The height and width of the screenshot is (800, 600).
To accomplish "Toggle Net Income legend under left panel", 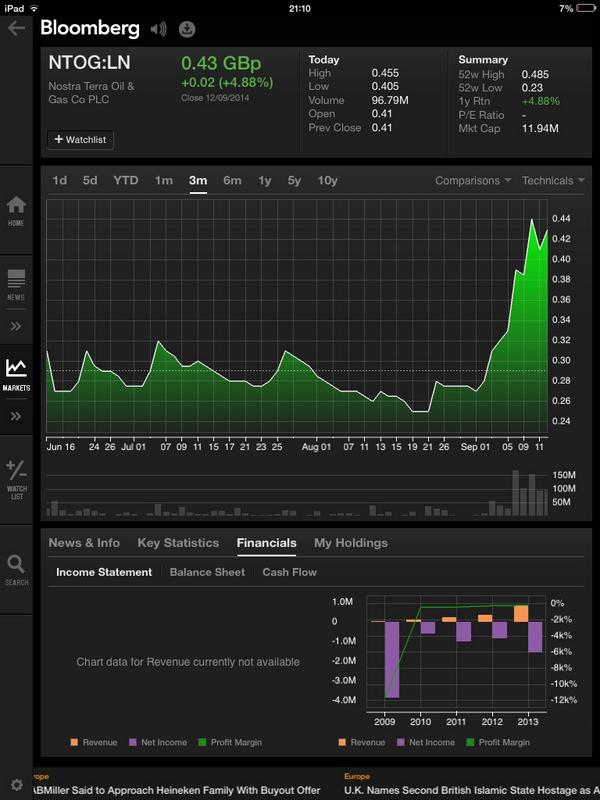I will [x=158, y=742].
